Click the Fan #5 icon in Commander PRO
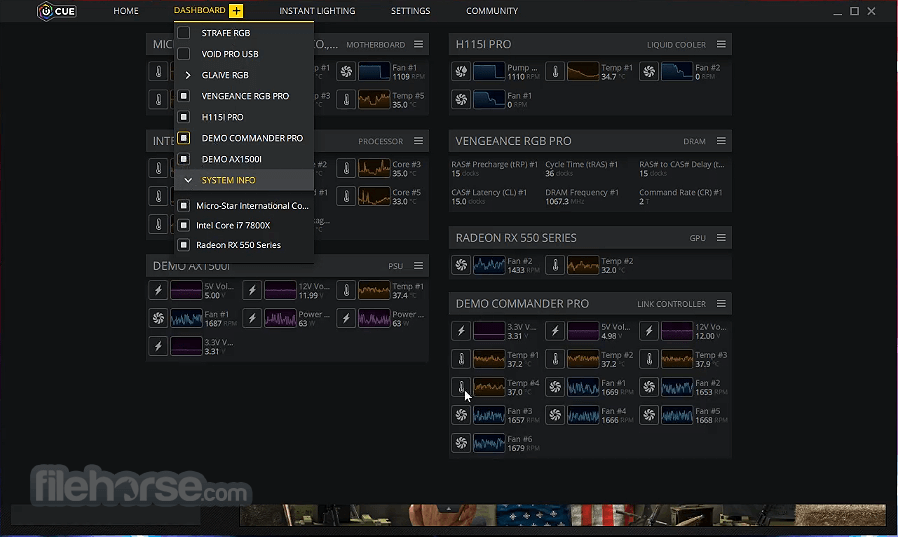This screenshot has height=537, width=898. pyautogui.click(x=649, y=415)
